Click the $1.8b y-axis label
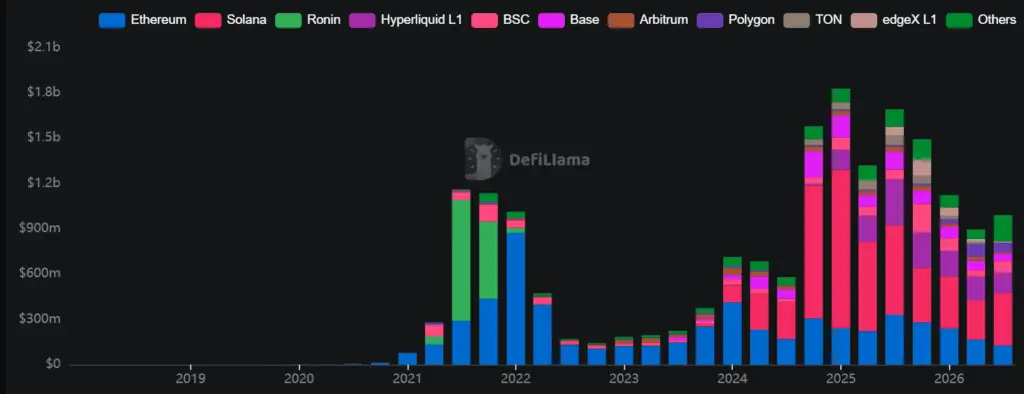Viewport: 1024px width, 394px height. tap(44, 92)
